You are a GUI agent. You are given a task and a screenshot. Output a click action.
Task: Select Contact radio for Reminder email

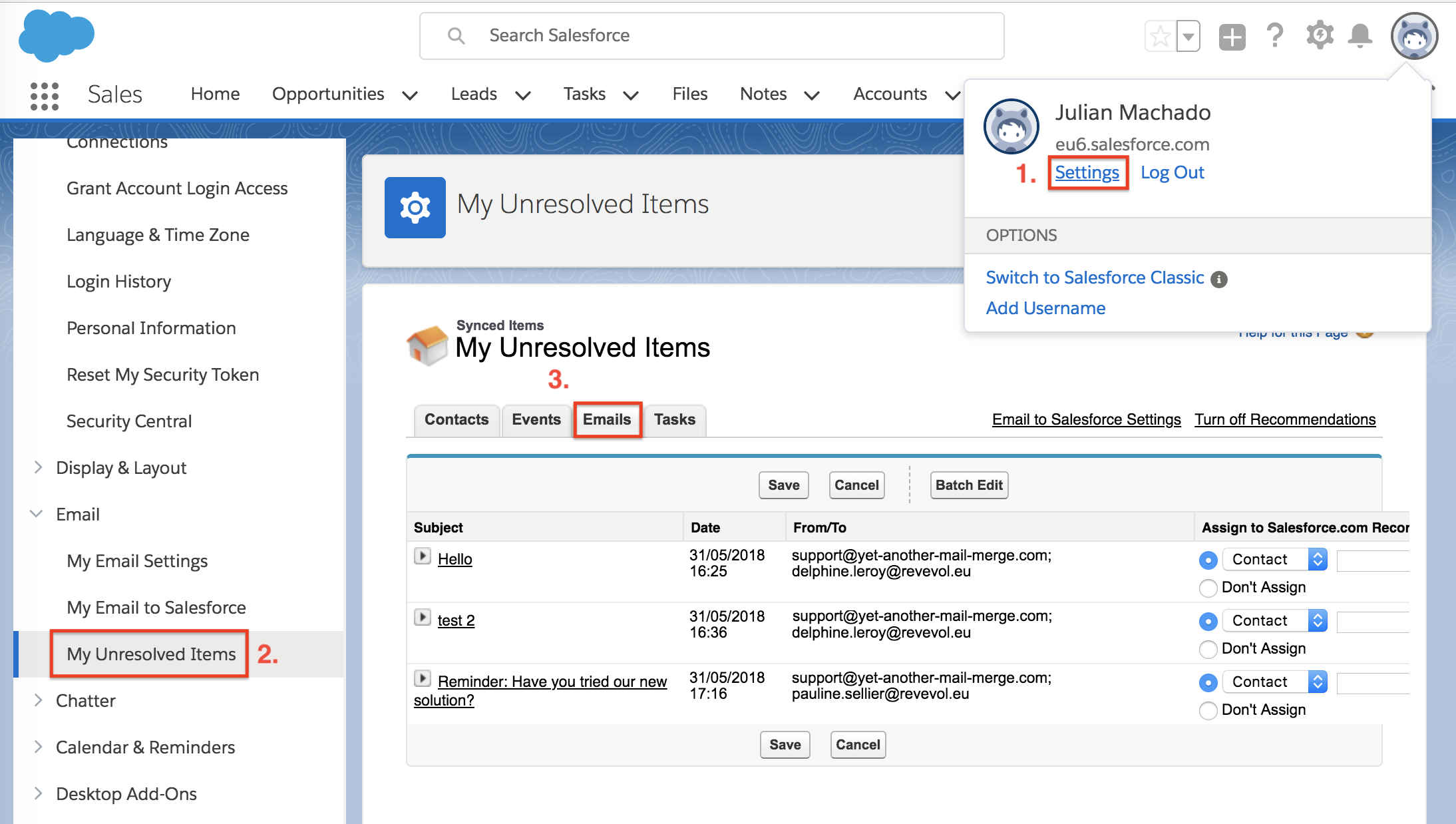pos(1208,682)
